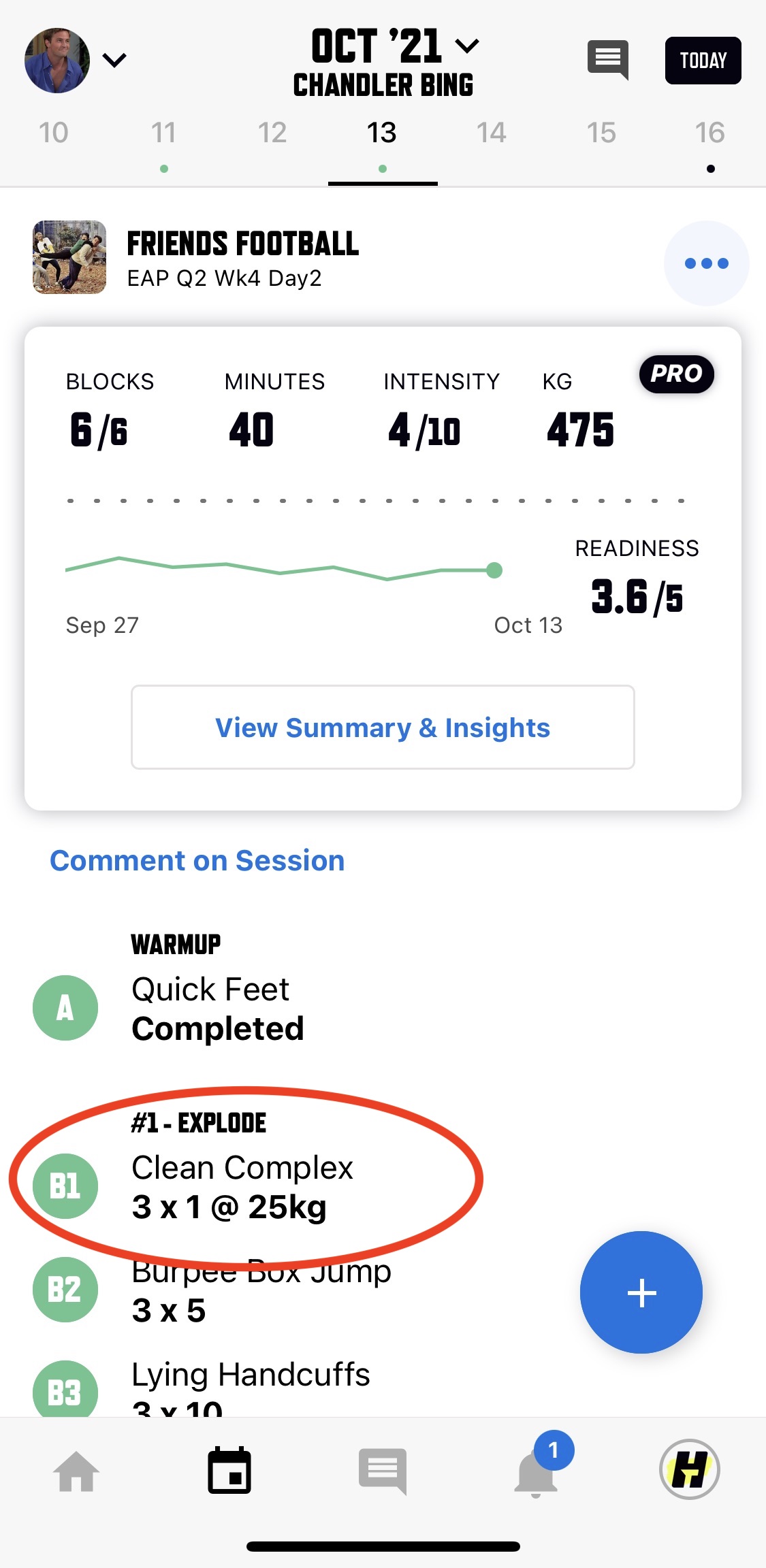
Task: Tap the TODAY button
Action: pyautogui.click(x=703, y=61)
